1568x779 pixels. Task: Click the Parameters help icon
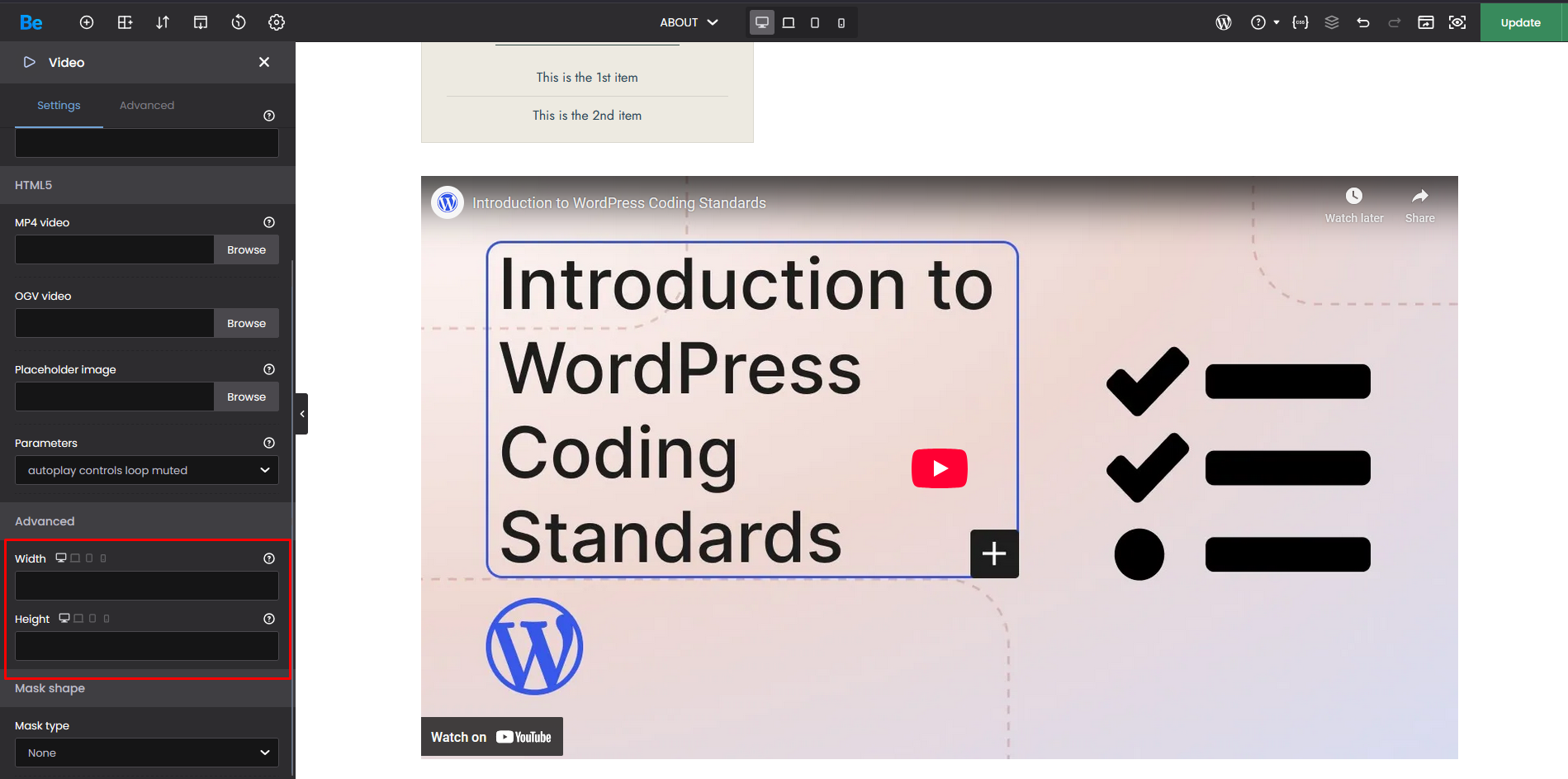click(x=269, y=443)
